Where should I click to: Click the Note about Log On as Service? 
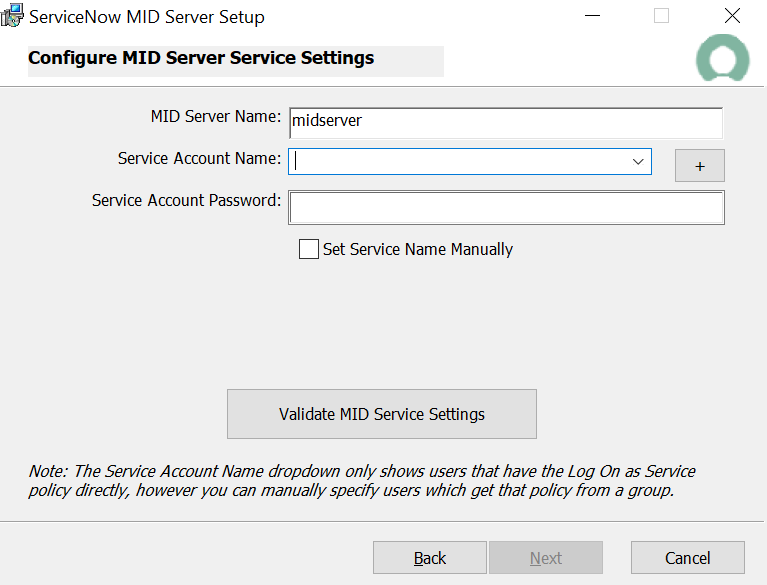[x=362, y=480]
